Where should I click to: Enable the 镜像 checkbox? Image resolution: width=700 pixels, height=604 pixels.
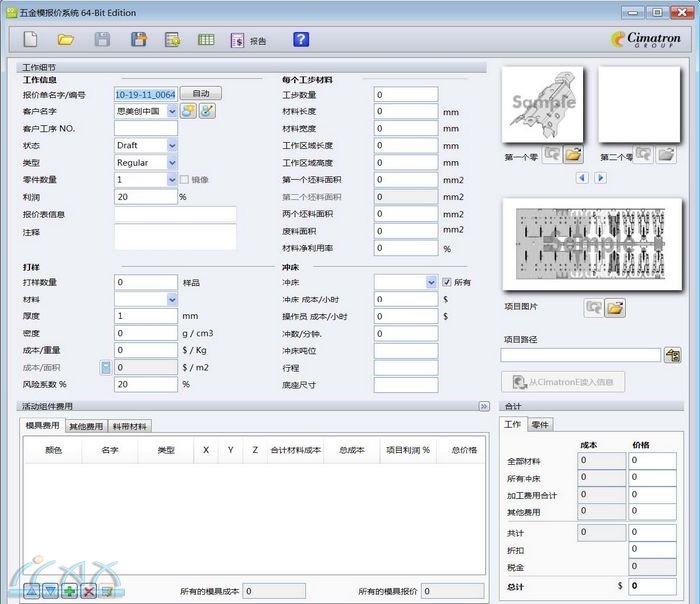coord(184,180)
